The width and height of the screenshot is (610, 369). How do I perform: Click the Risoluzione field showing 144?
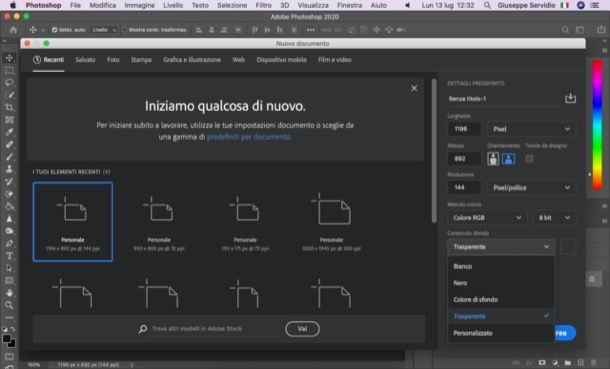(464, 188)
